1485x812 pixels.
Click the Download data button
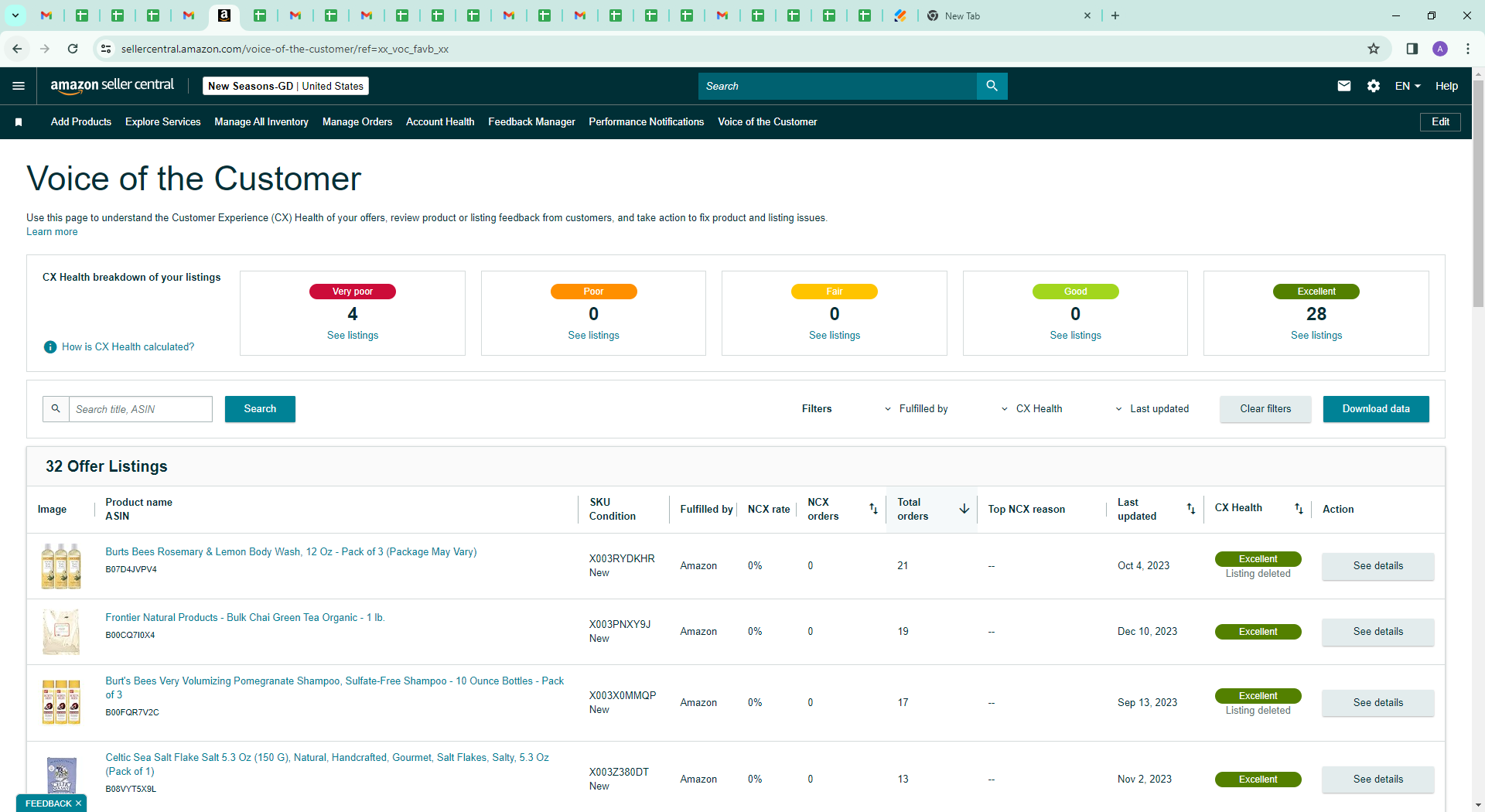1376,409
